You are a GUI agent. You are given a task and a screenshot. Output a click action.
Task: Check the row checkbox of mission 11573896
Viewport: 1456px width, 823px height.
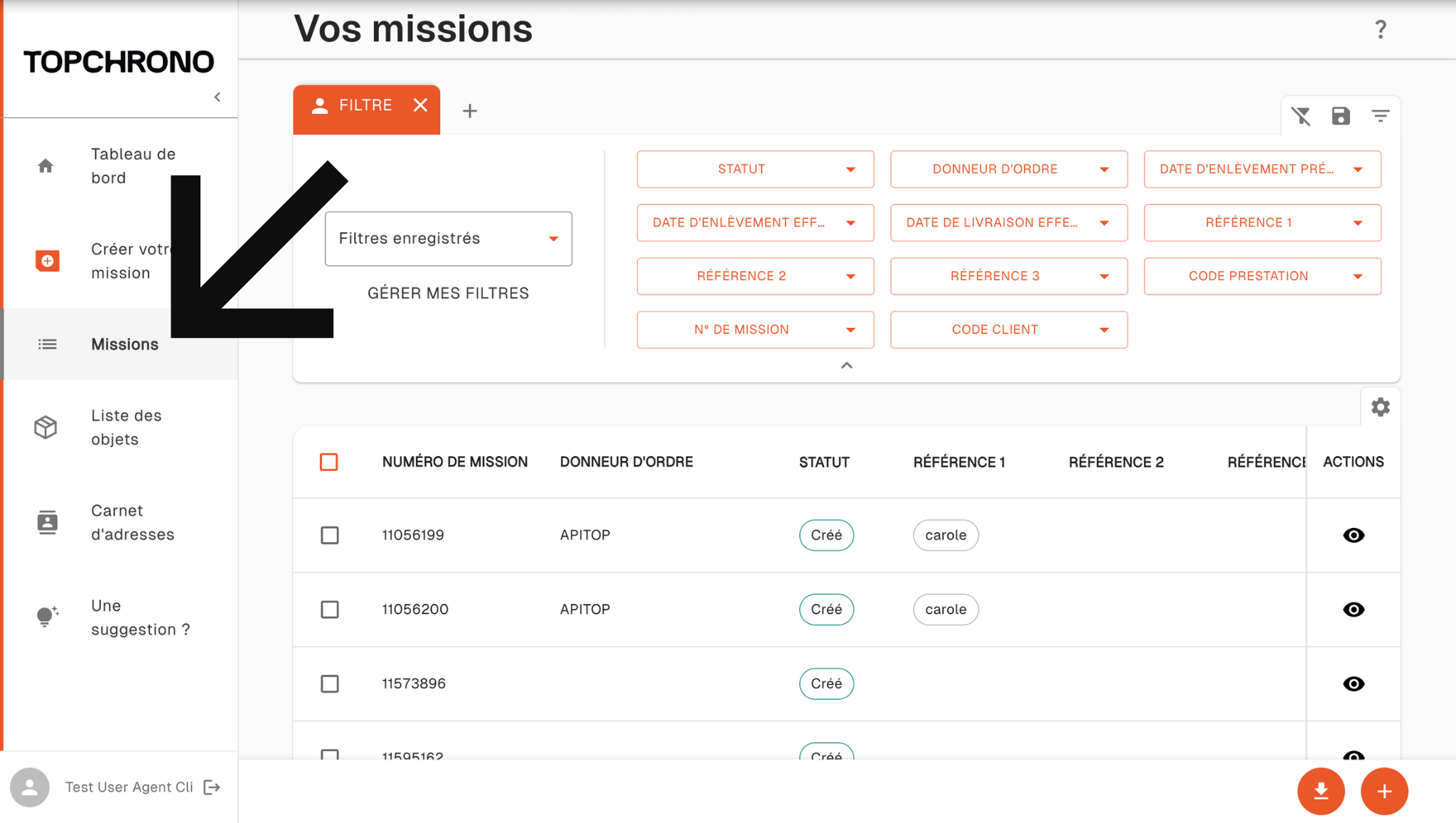point(329,684)
